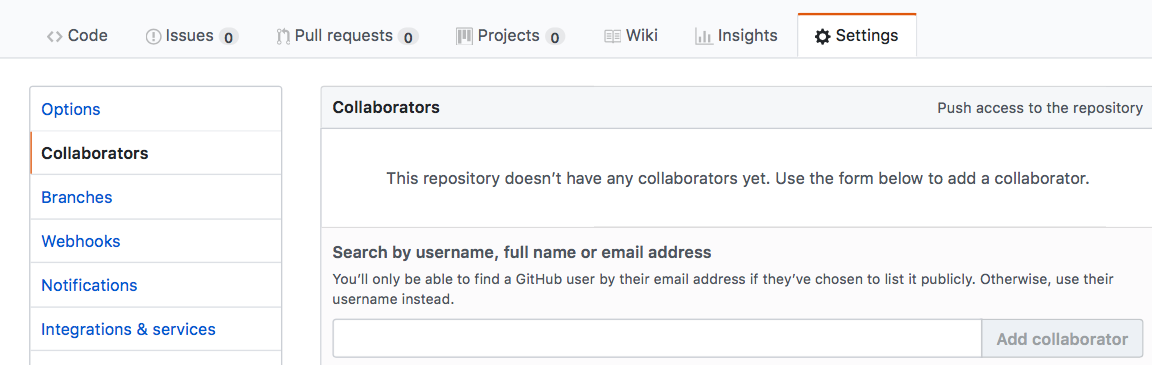Click the Insights bar graph icon
1152x365 pixels.
(704, 36)
